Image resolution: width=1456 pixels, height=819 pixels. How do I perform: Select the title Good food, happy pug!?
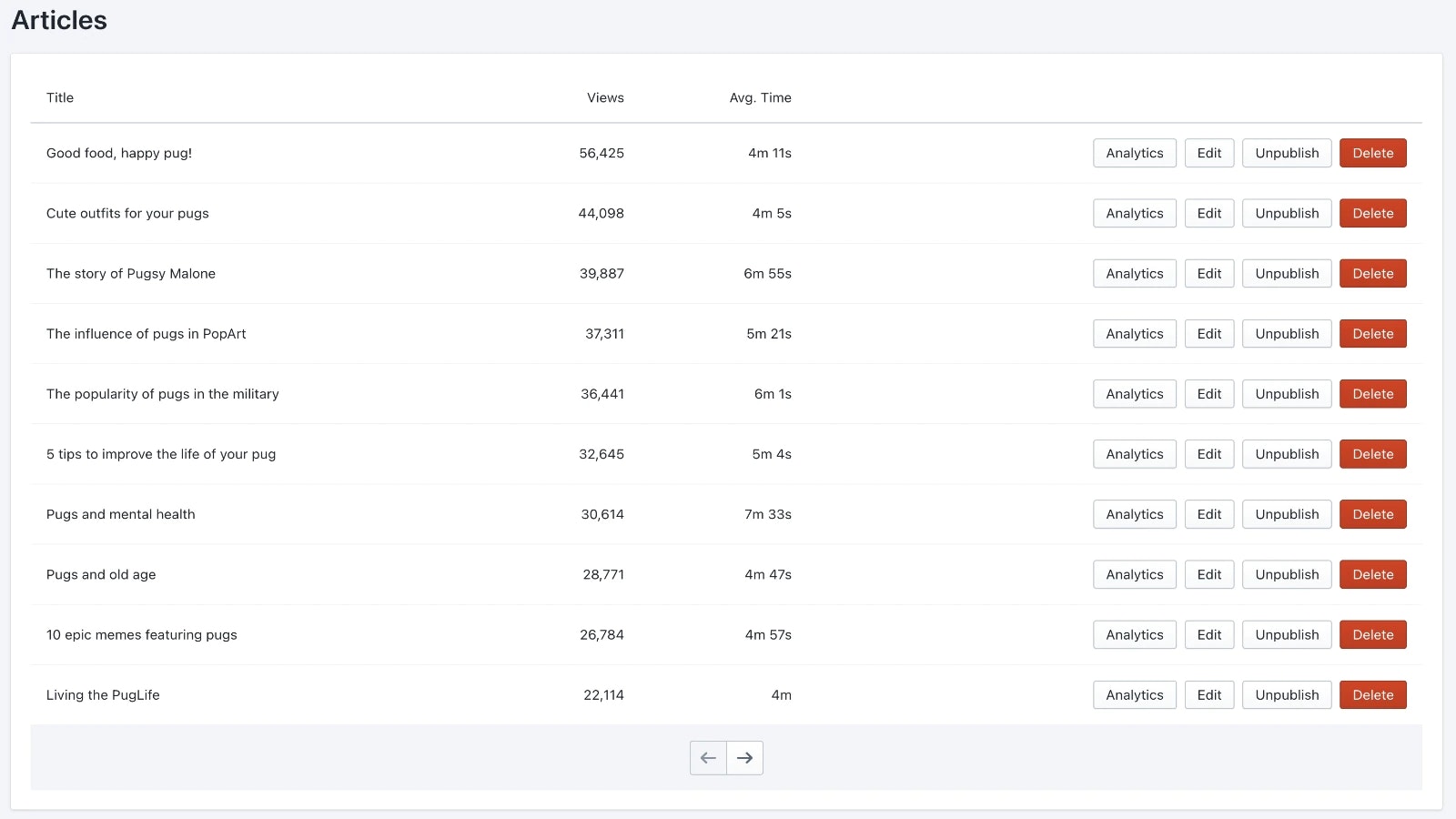point(119,153)
